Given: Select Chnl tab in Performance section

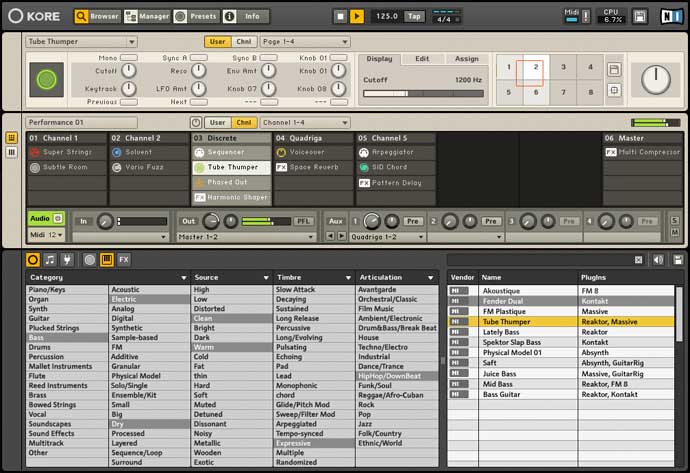Looking at the screenshot, I should (244, 122).
